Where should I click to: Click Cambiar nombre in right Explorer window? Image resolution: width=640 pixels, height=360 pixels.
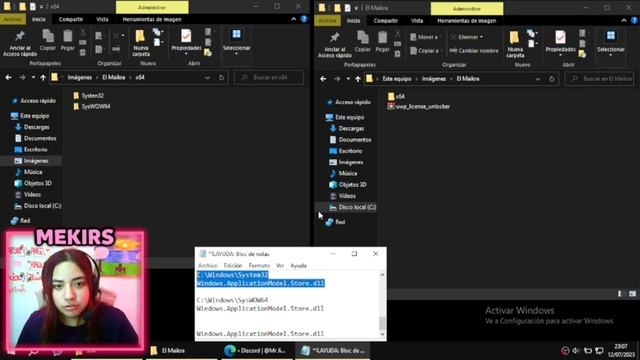(x=474, y=51)
